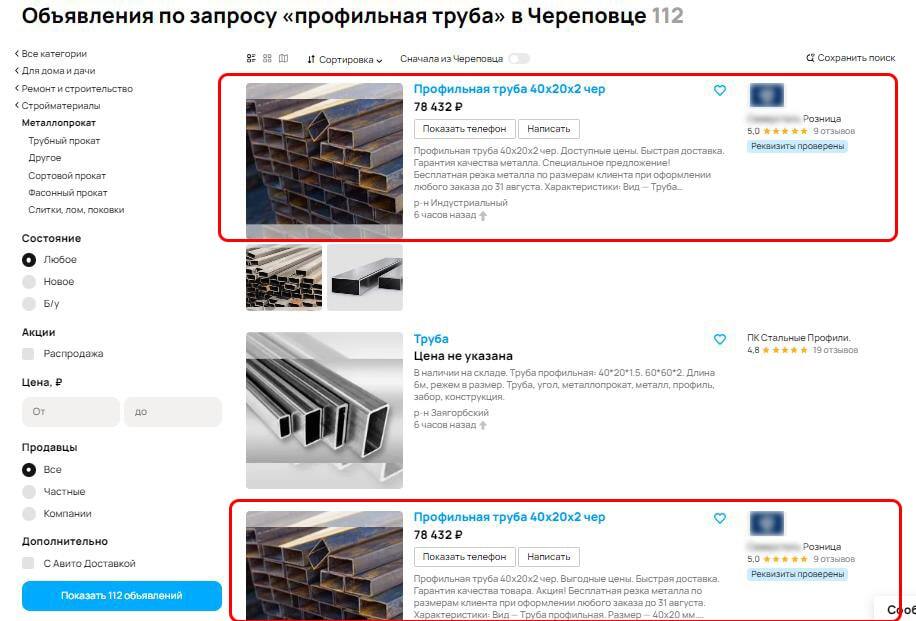
Task: Select Трубный прокат subcategory
Action: pos(64,141)
